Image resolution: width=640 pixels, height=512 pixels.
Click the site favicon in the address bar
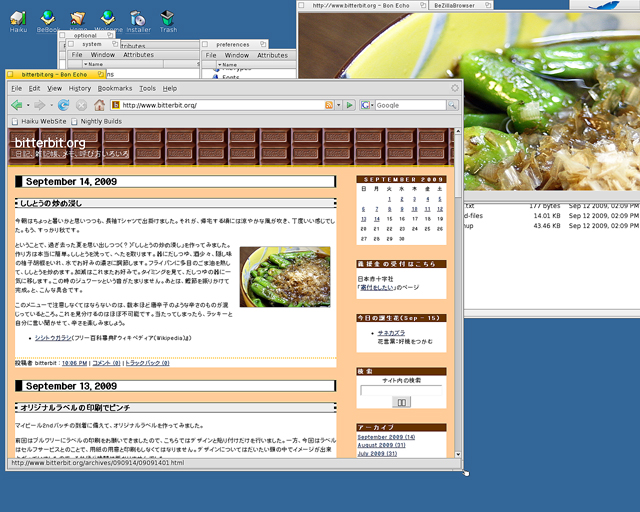pyautogui.click(x=116, y=105)
